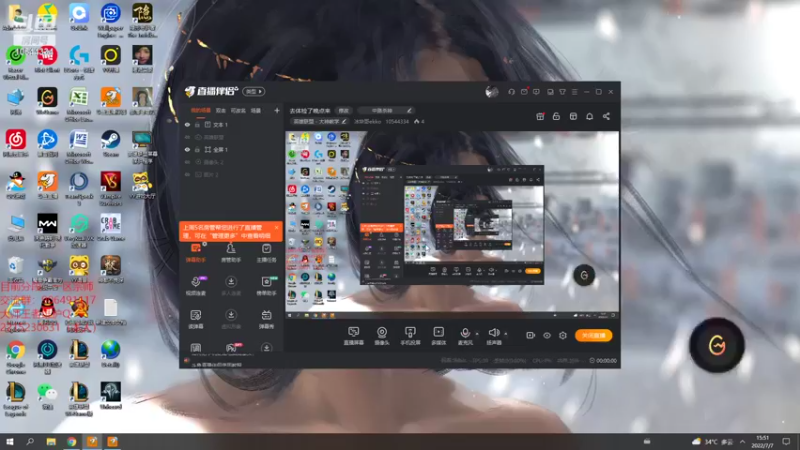Open the 房管助手 room manager assistant
Viewport: 800px width, 450px height.
[231, 253]
